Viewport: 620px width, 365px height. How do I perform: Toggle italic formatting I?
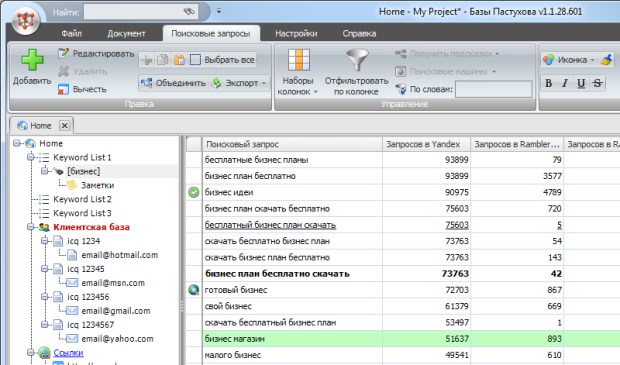565,83
